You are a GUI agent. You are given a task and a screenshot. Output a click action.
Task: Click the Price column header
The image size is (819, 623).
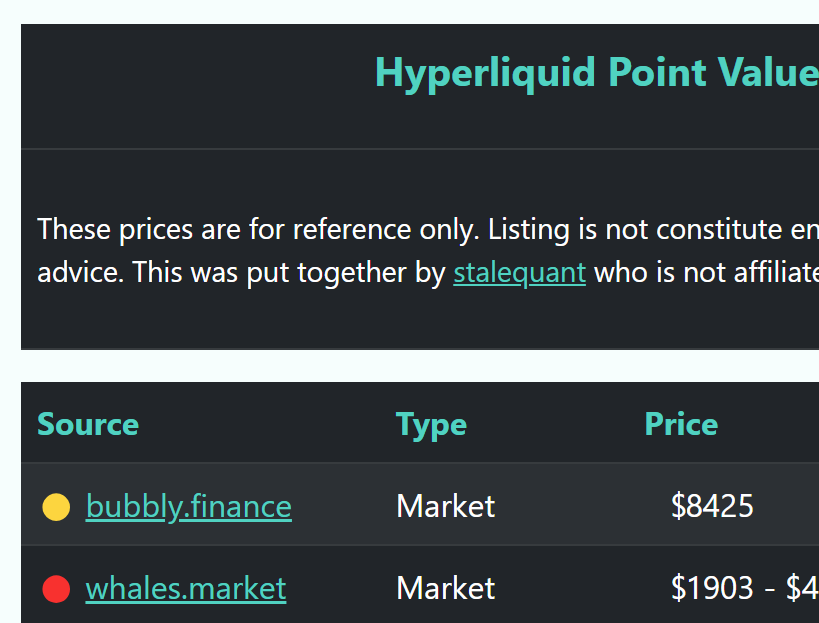pyautogui.click(x=681, y=424)
